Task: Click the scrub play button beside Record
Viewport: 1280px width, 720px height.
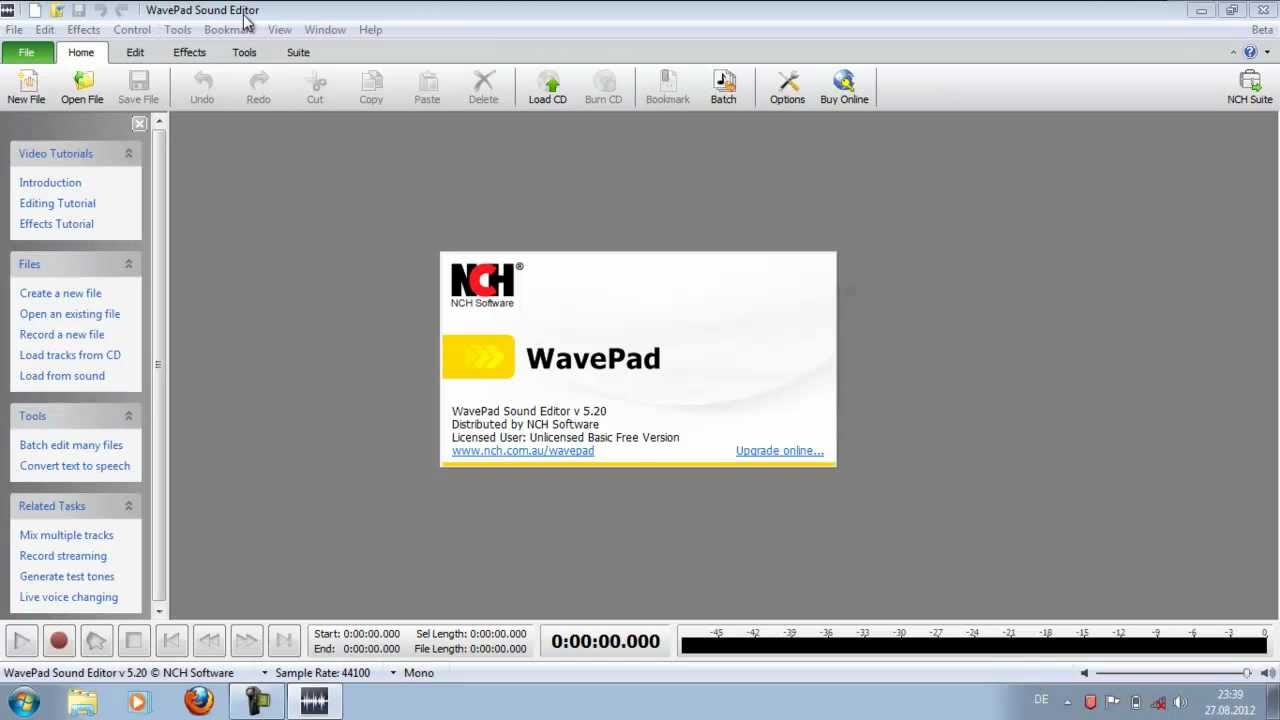Action: click(x=96, y=641)
